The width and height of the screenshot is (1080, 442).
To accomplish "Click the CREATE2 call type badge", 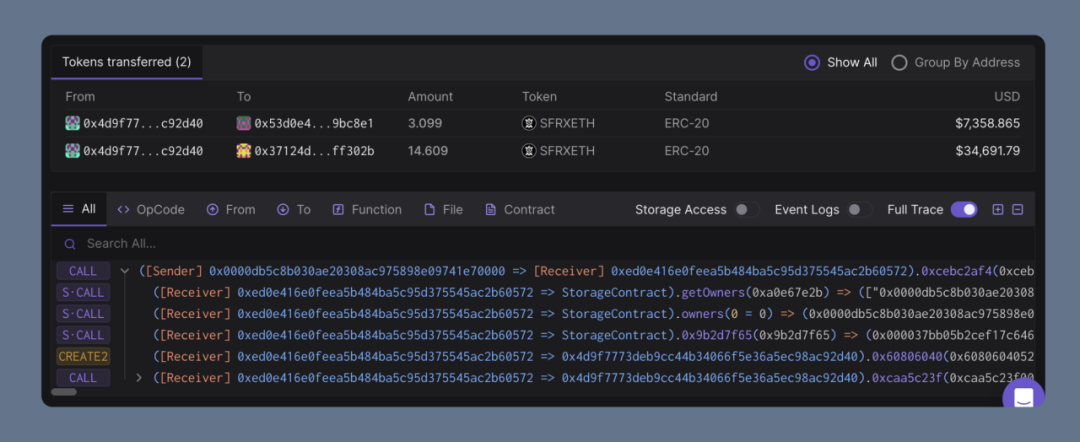I will (x=83, y=357).
